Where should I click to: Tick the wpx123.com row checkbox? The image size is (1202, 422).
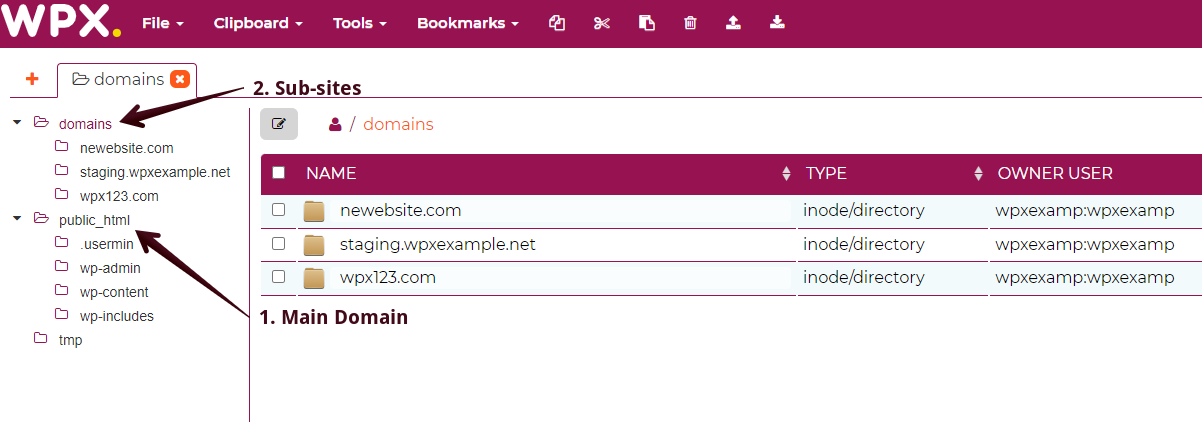pos(279,277)
